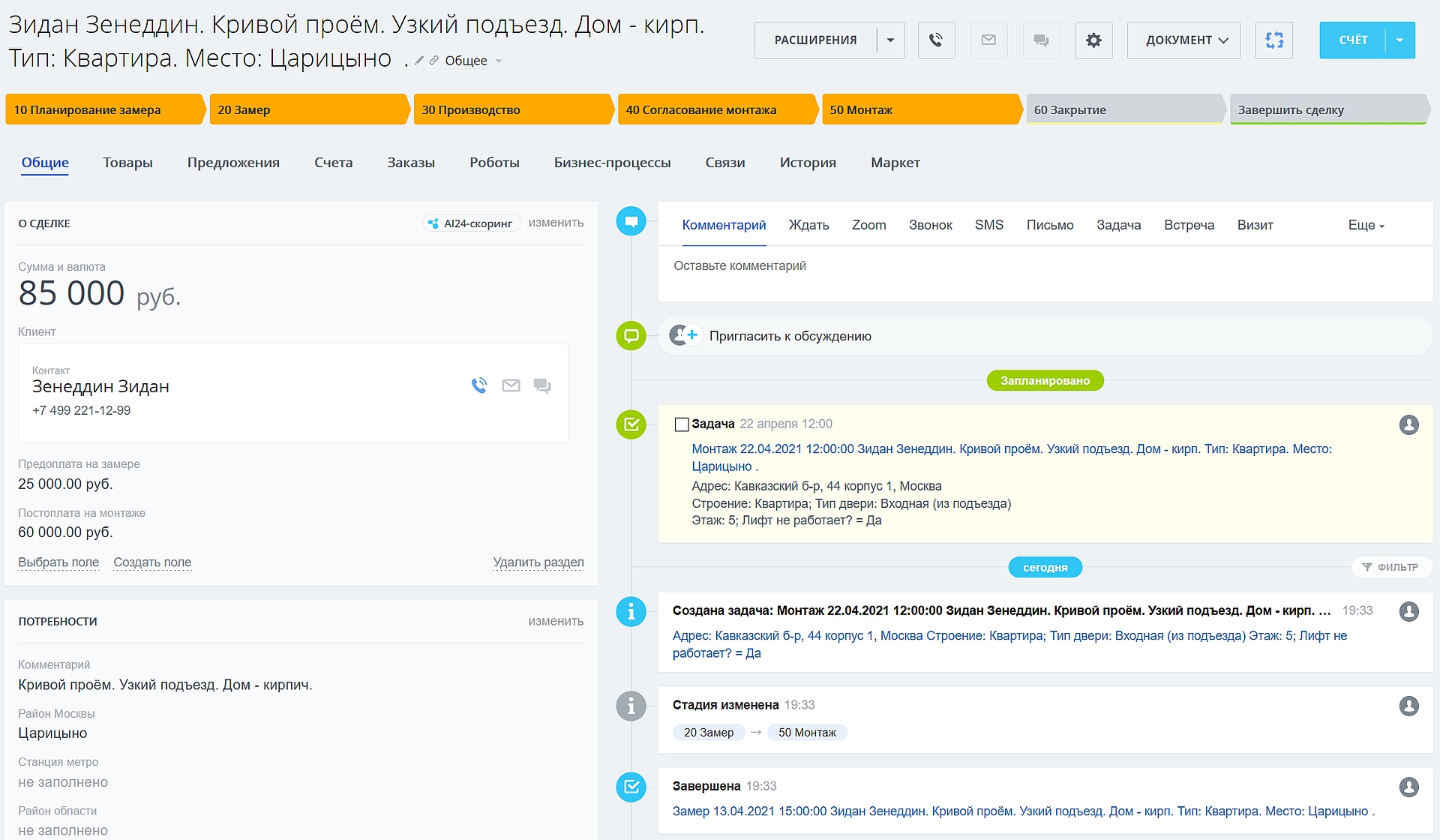Expand the СЧЁТ button dropdown arrow
The width and height of the screenshot is (1440, 840).
point(1399,40)
